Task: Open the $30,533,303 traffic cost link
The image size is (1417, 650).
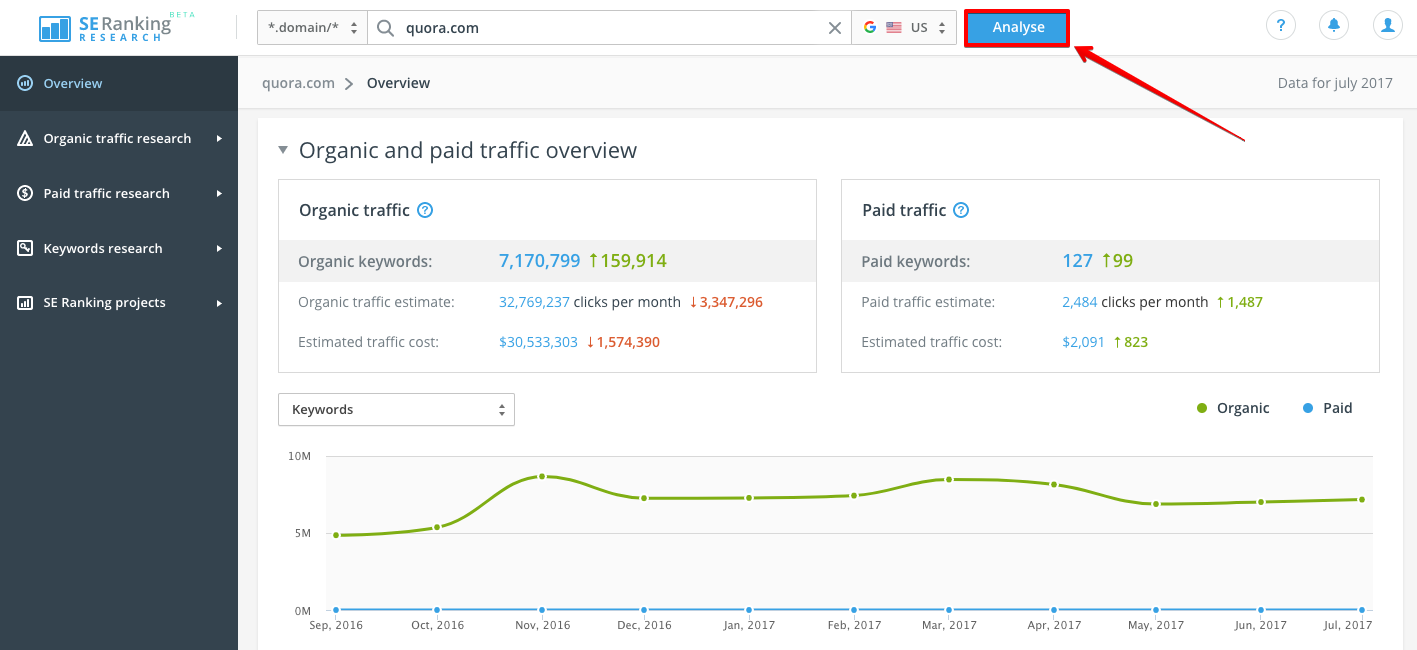Action: point(538,342)
